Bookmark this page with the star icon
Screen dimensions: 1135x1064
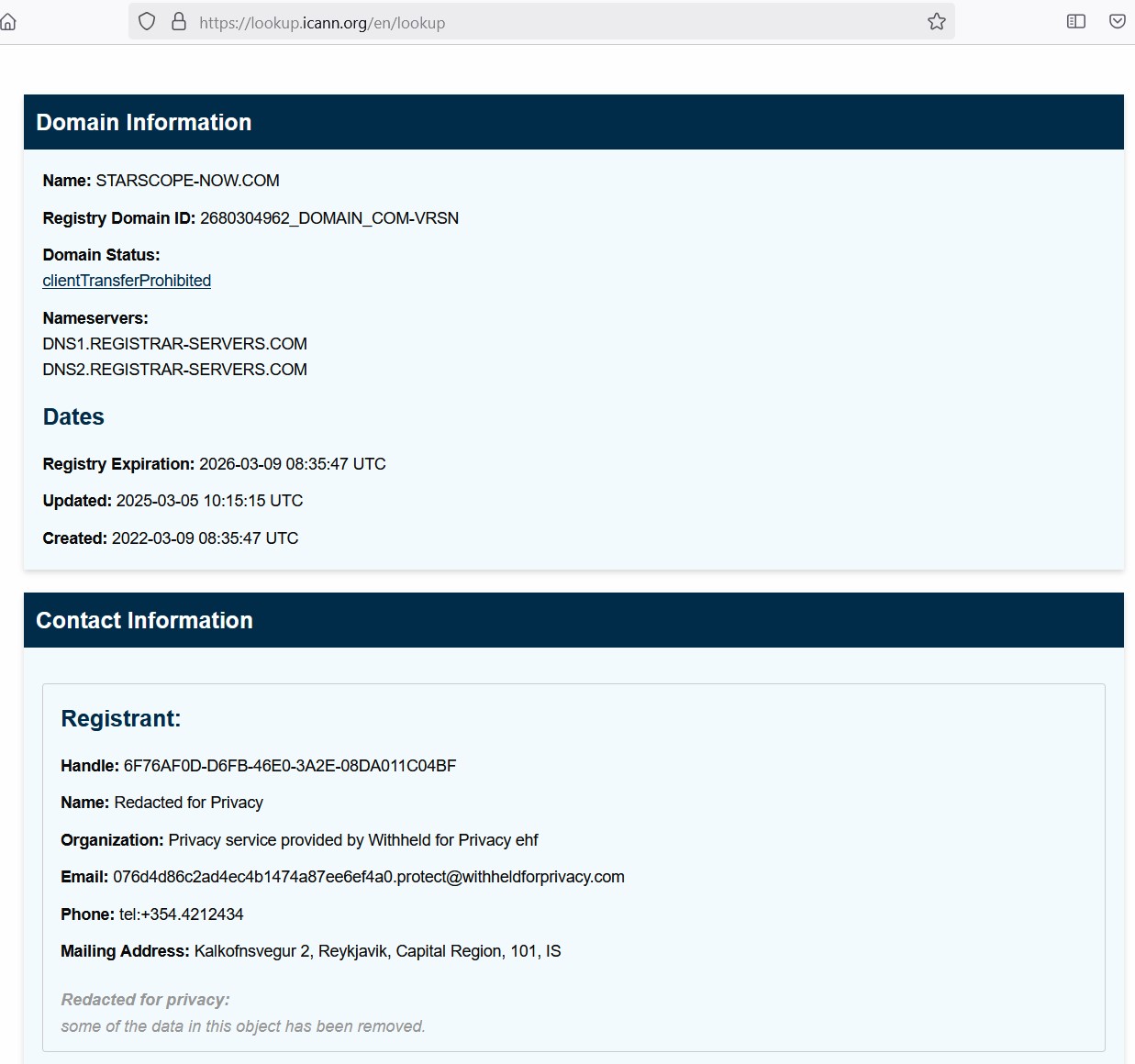[x=936, y=21]
